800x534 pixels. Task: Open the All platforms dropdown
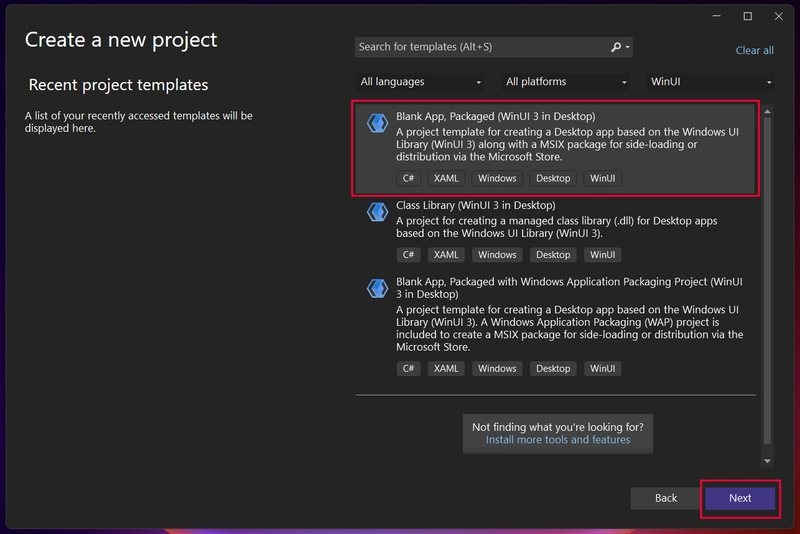(565, 82)
